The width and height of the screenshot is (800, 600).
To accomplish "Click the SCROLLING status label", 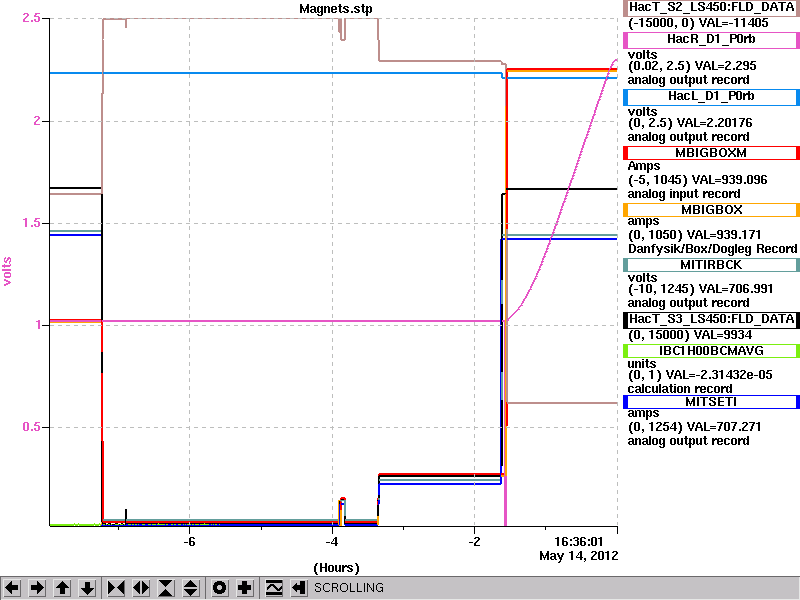I will click(348, 588).
